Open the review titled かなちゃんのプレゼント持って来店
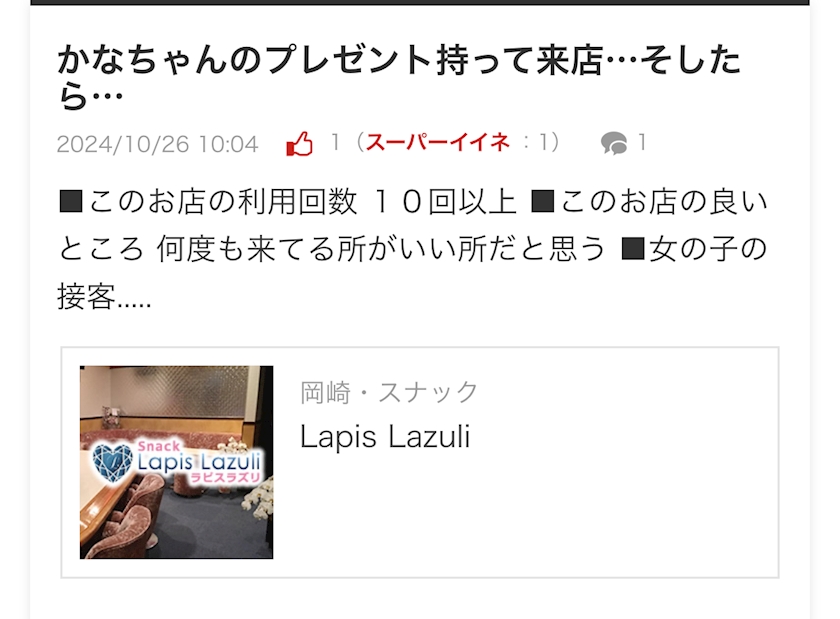840x619 pixels. click(399, 78)
